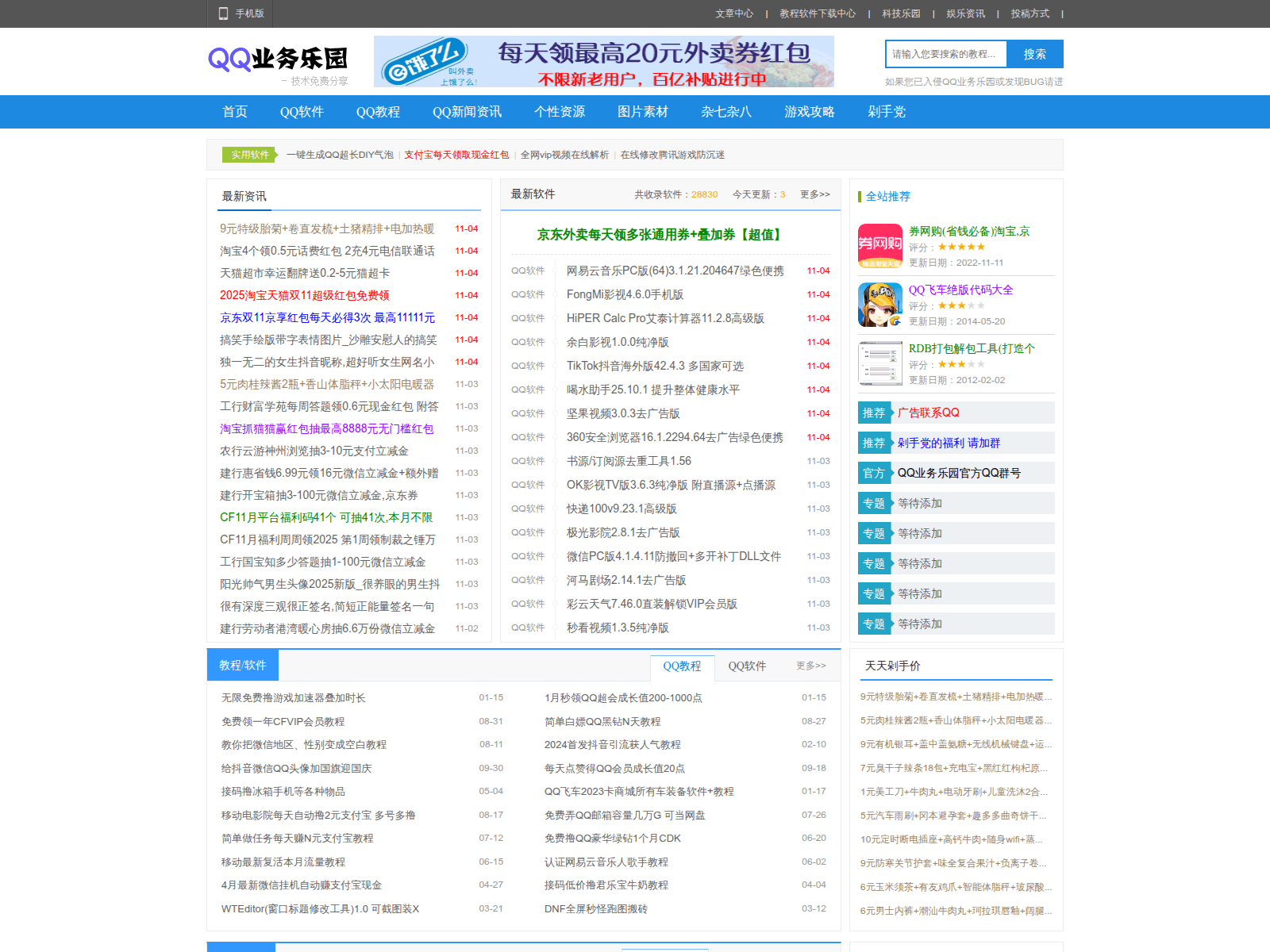The width and height of the screenshot is (1270, 952).
Task: Open the 游戏攻略 navigation menu item
Action: pos(809,112)
